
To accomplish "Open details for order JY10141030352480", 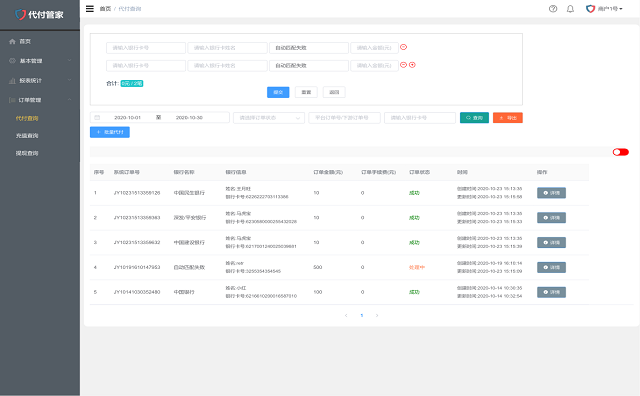I will tap(551, 292).
